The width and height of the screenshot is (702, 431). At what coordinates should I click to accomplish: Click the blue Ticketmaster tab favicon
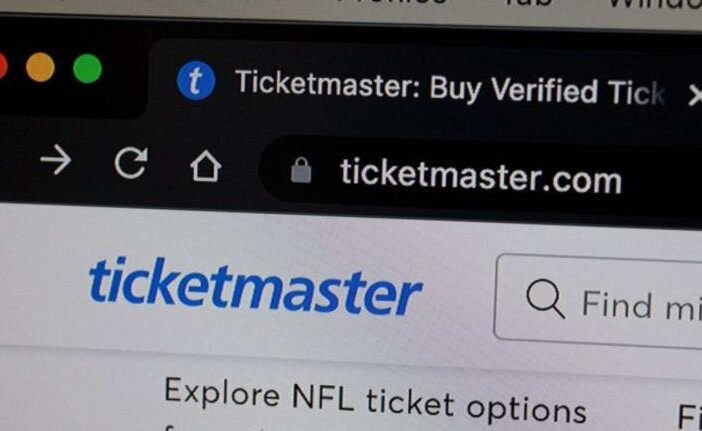click(196, 81)
